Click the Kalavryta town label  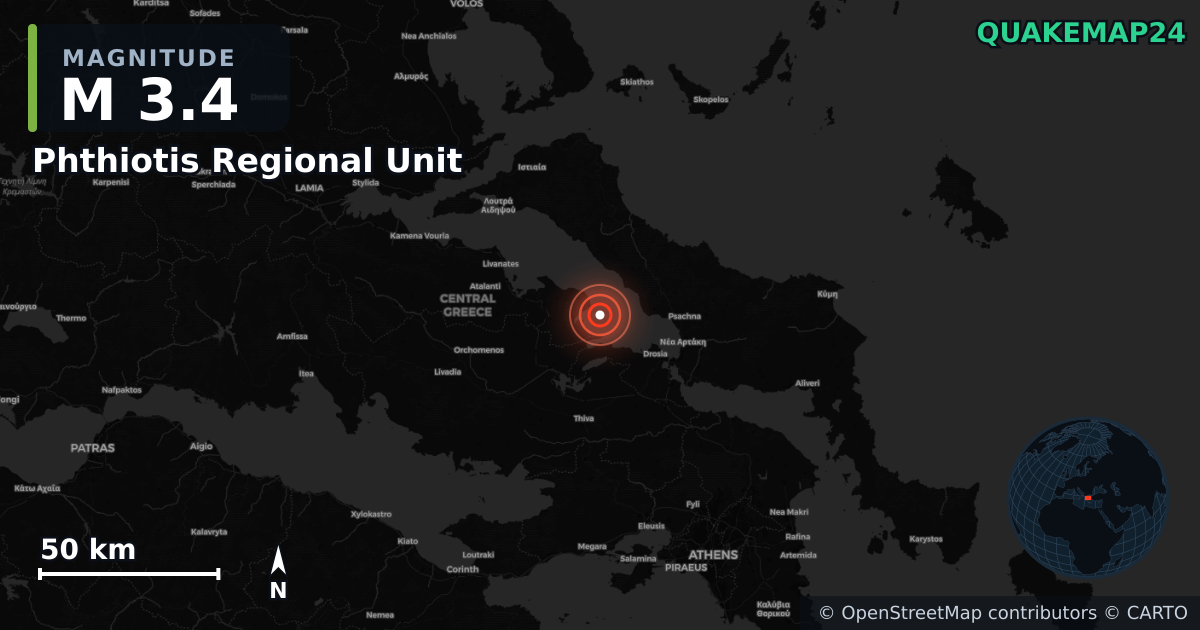click(210, 531)
